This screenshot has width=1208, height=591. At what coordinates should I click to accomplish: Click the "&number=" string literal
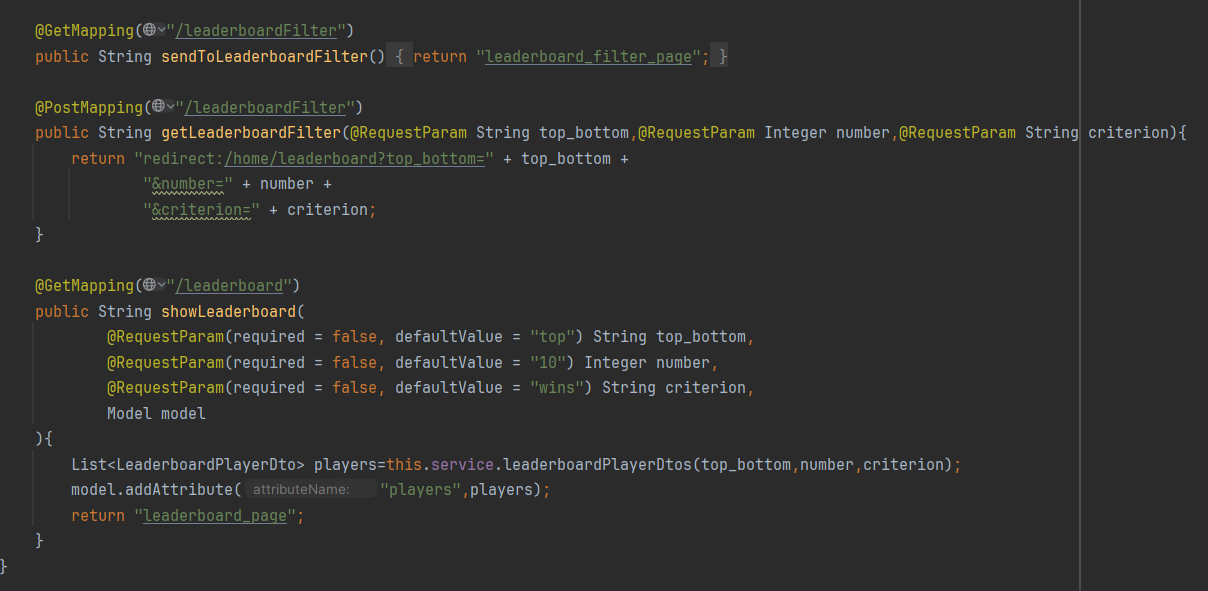188,184
